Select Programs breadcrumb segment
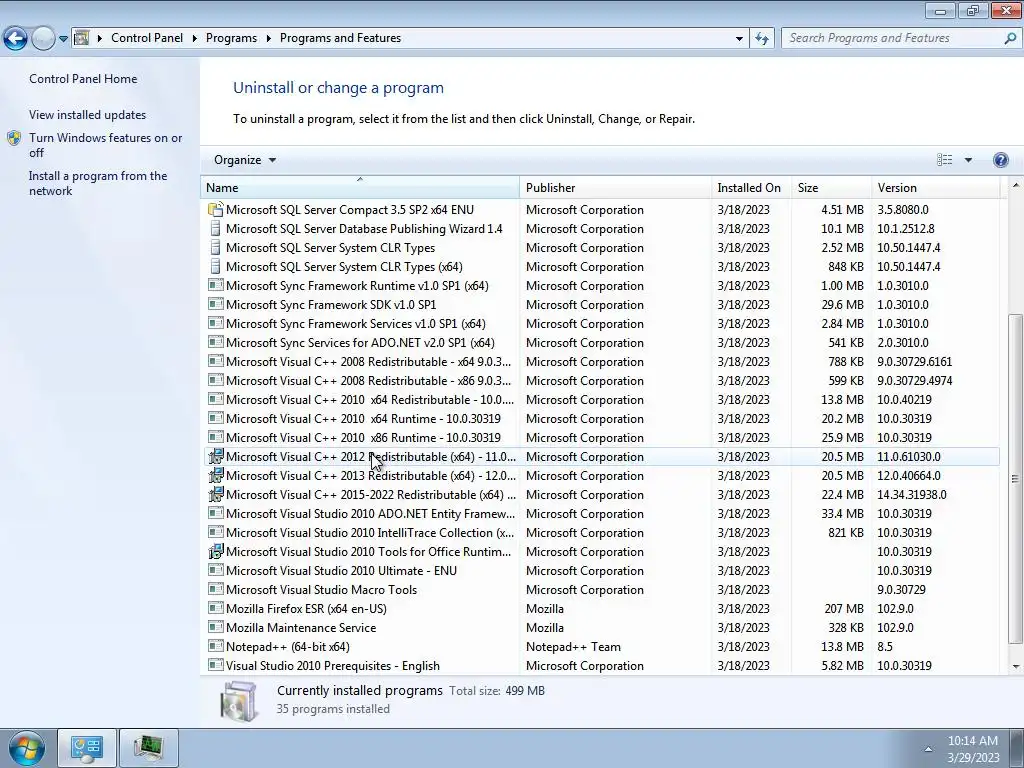The image size is (1024, 768). click(x=231, y=38)
